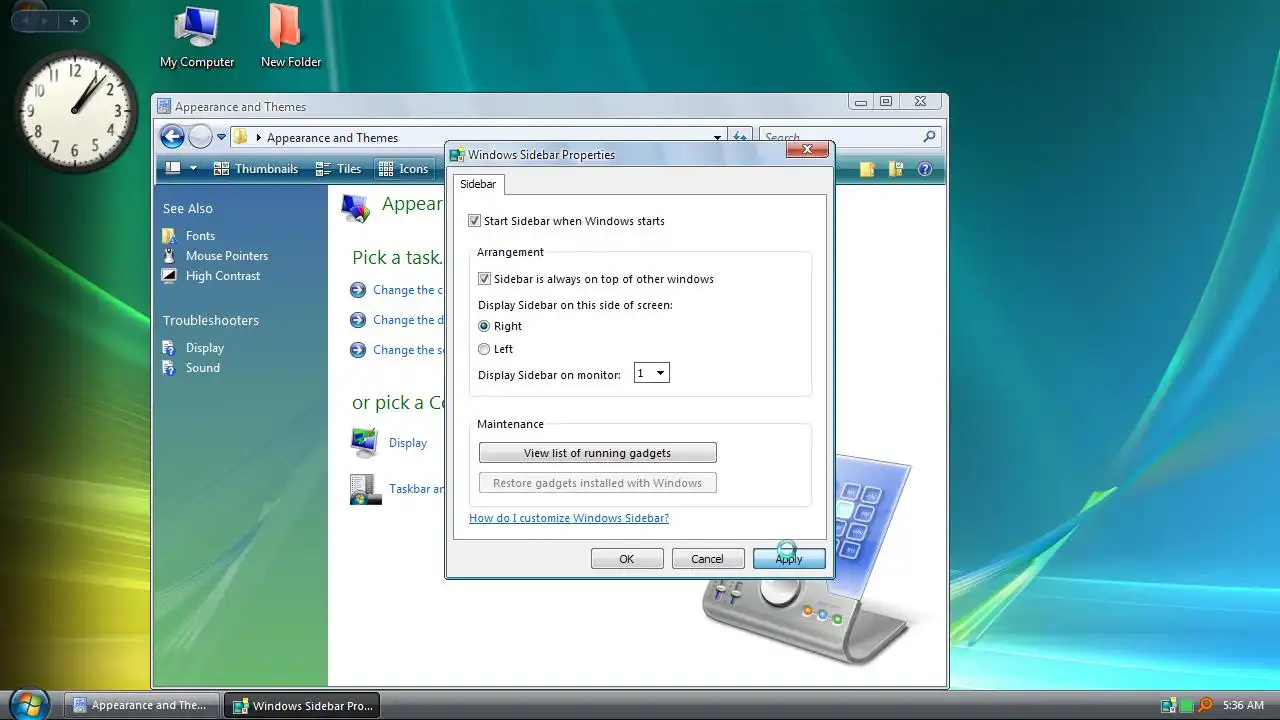
Task: Select the Sidebar tab in properties dialog
Action: [478, 184]
